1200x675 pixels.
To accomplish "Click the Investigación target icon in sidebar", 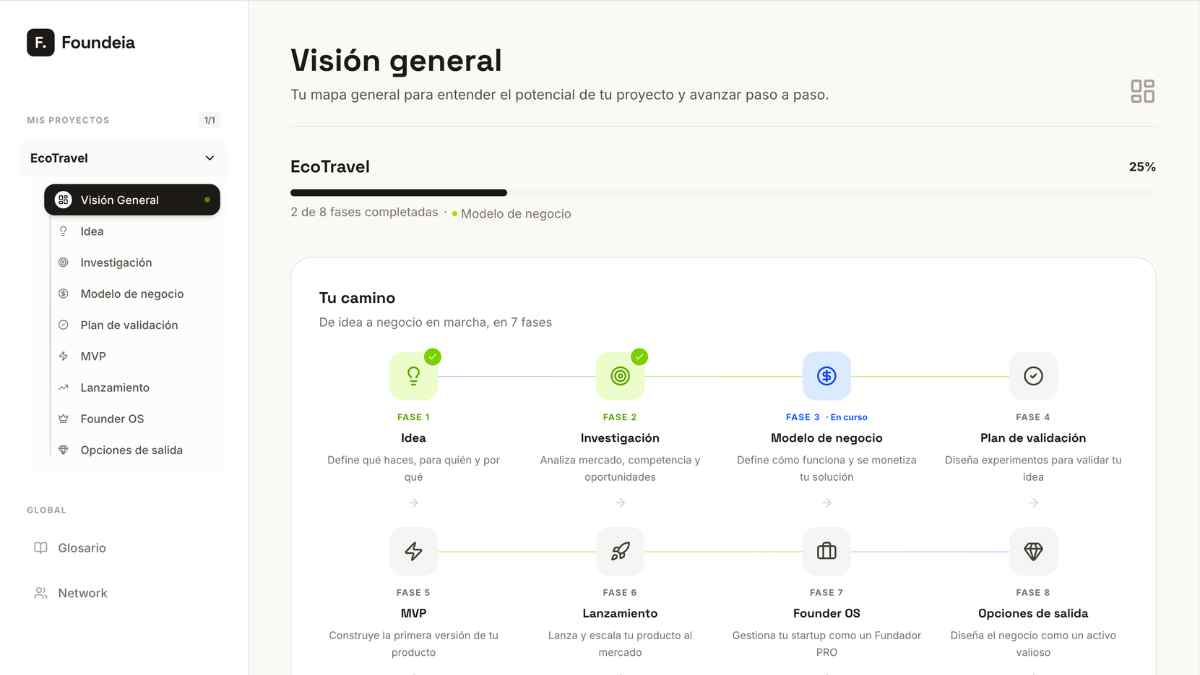I will [64, 262].
